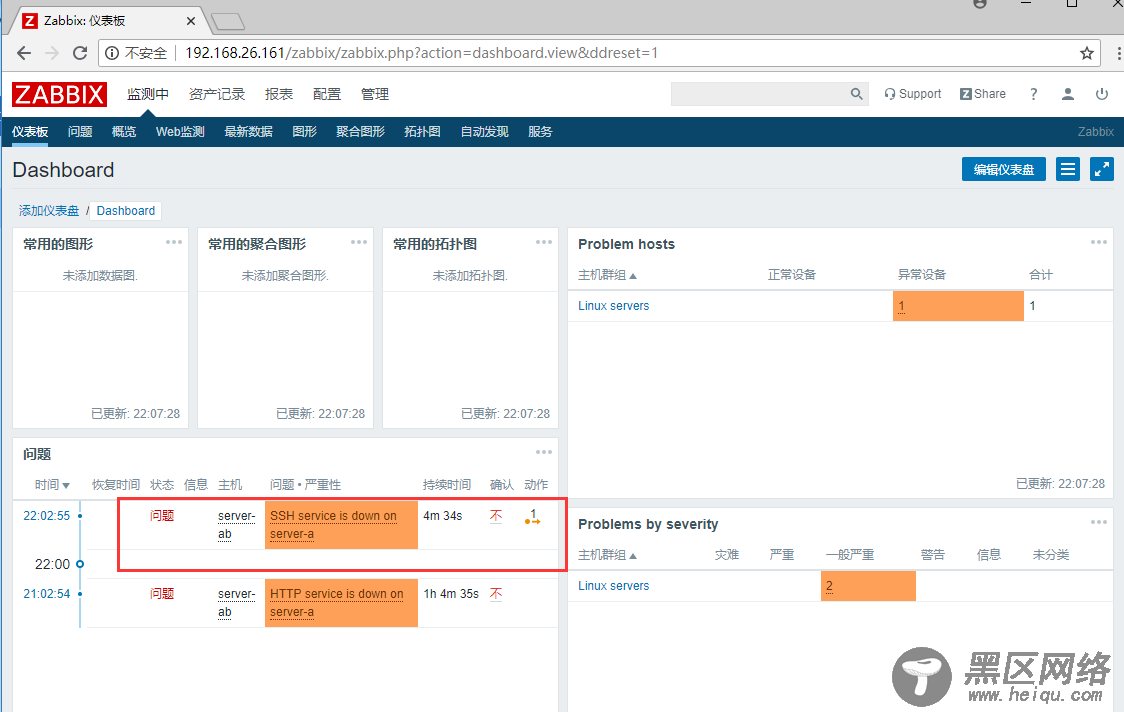The width and height of the screenshot is (1124, 712).
Task: Open the 监测中 main menu
Action: click(148, 94)
